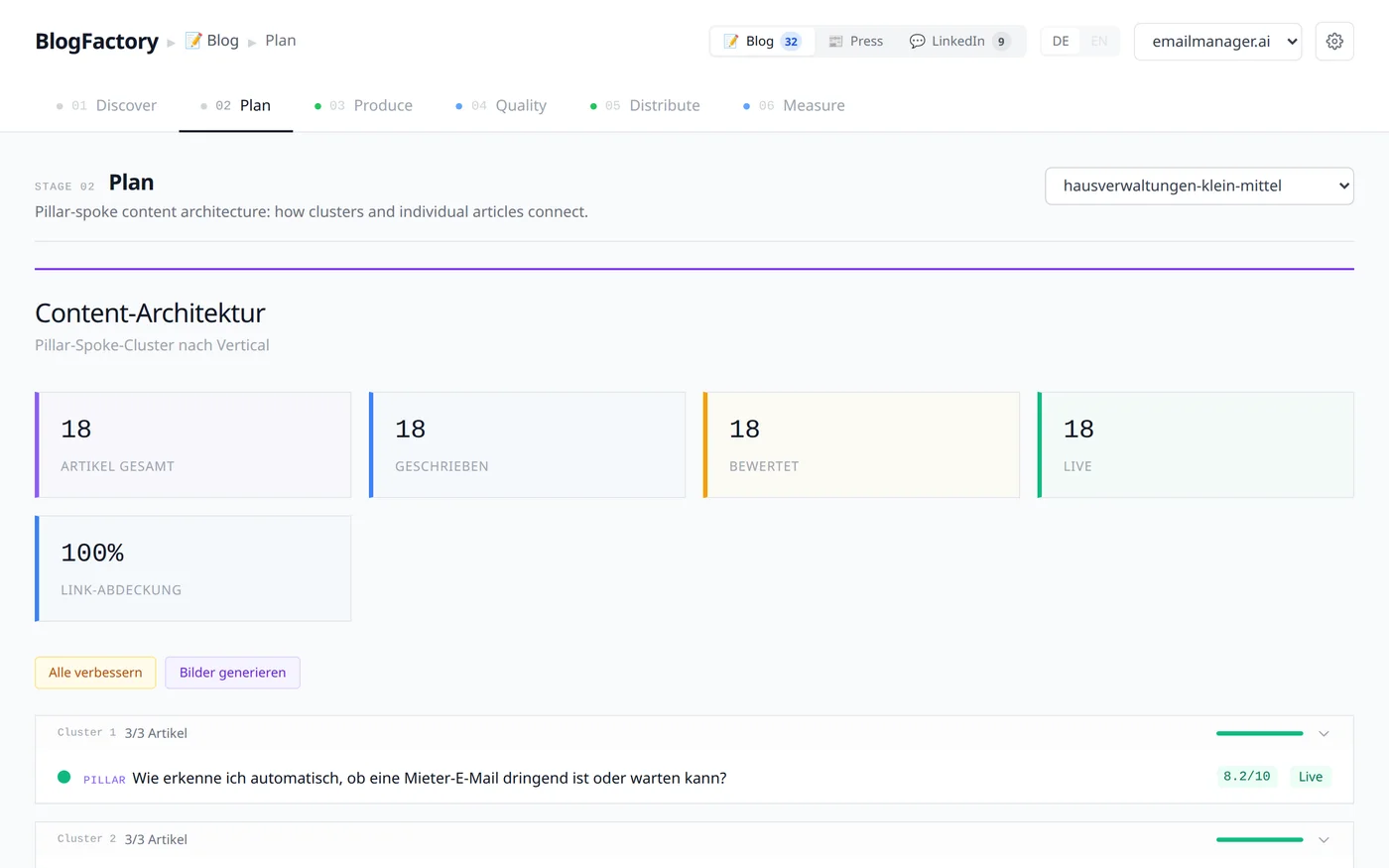1389x868 pixels.
Task: Click the Artikel Gesamt stat card
Action: [193, 444]
